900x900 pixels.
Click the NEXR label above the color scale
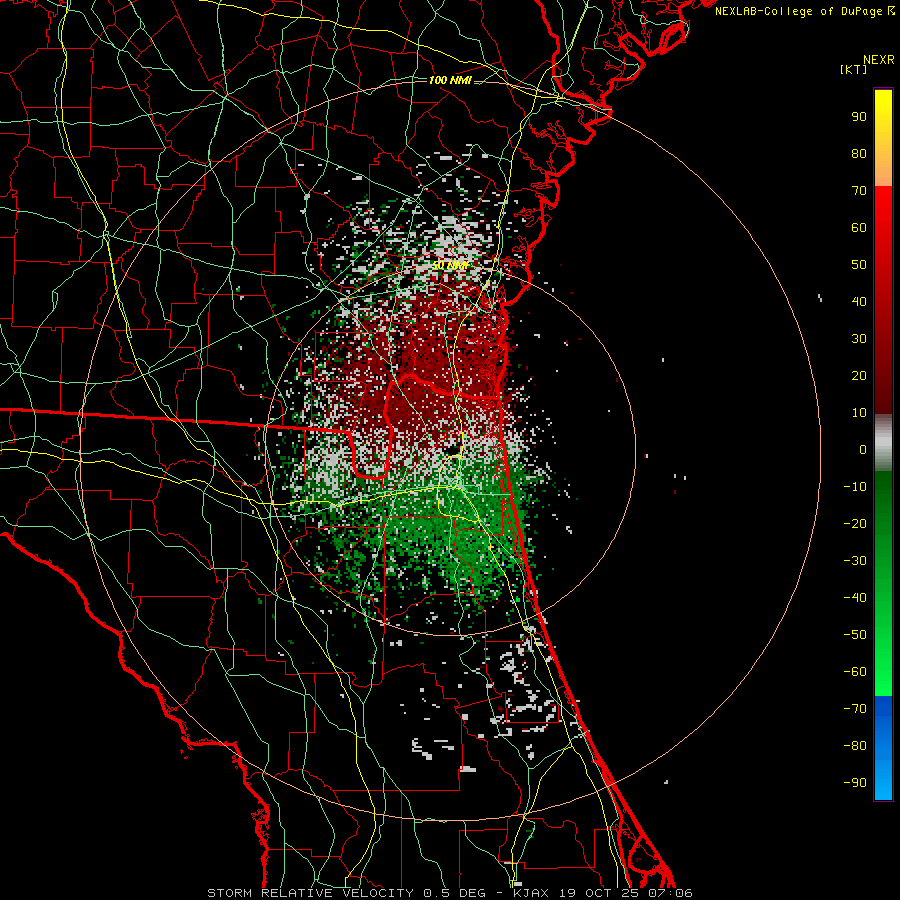(878, 60)
